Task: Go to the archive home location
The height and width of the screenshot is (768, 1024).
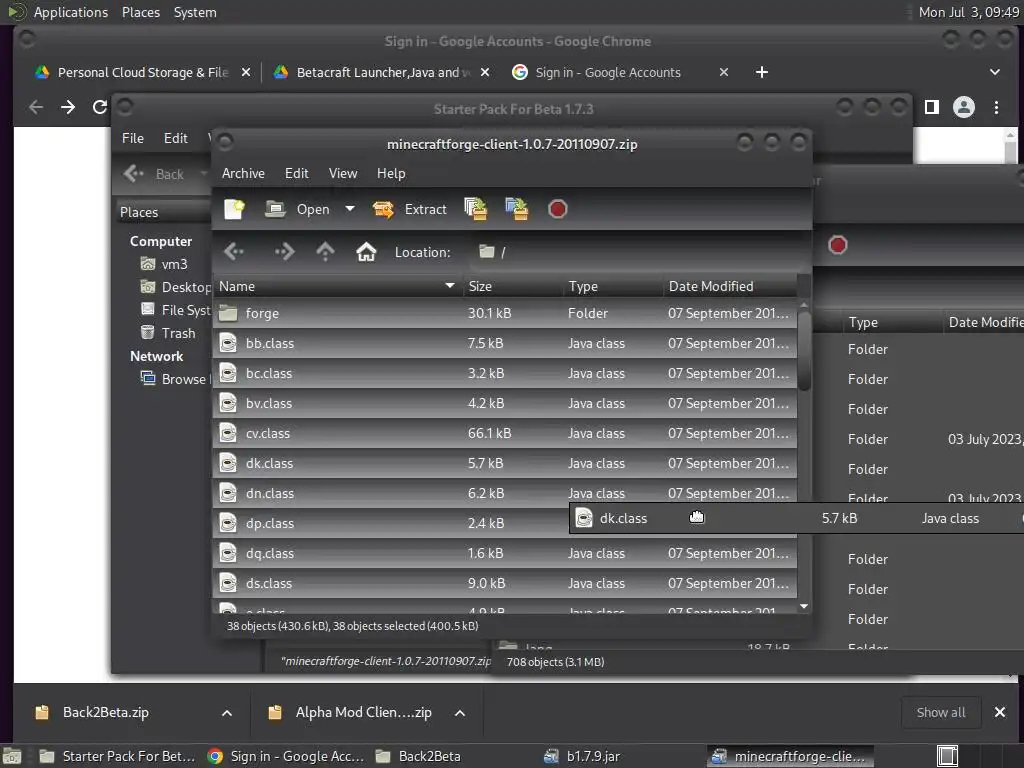Action: [366, 251]
